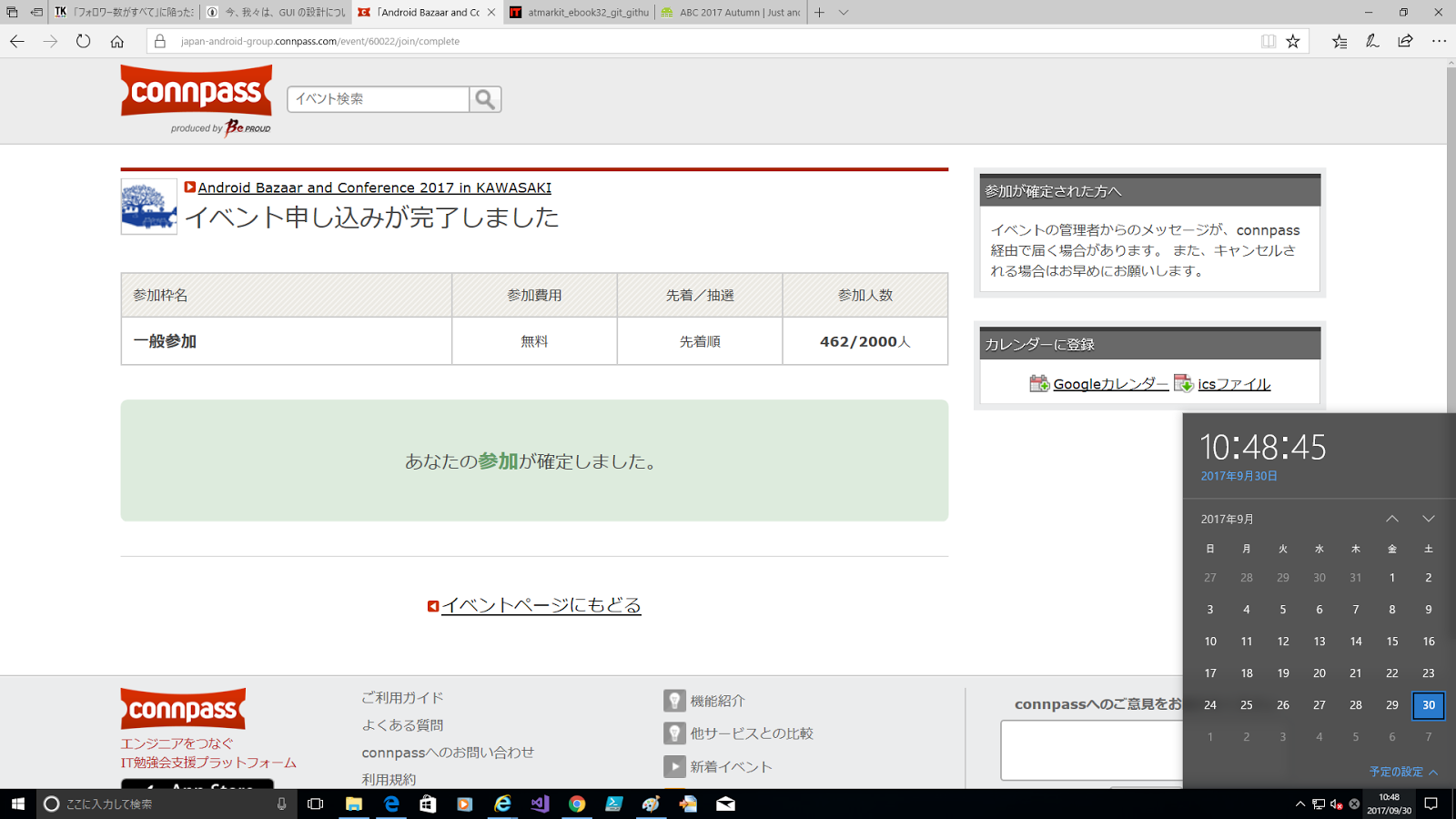
Task: Show hidden system tray icons
Action: click(x=1299, y=804)
